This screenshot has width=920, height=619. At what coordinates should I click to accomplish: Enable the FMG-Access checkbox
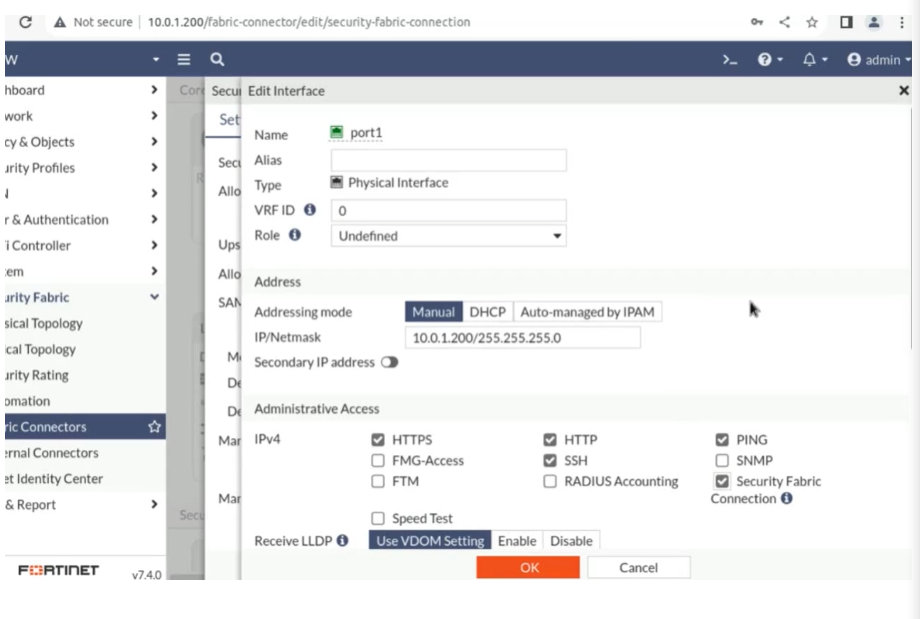pos(378,461)
